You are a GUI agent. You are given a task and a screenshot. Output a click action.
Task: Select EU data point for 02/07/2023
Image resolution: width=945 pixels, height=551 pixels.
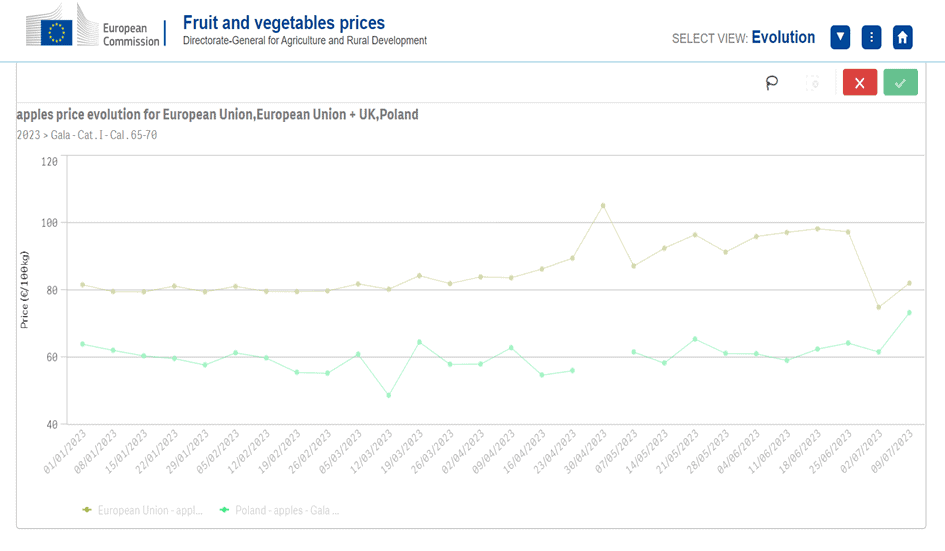879,307
